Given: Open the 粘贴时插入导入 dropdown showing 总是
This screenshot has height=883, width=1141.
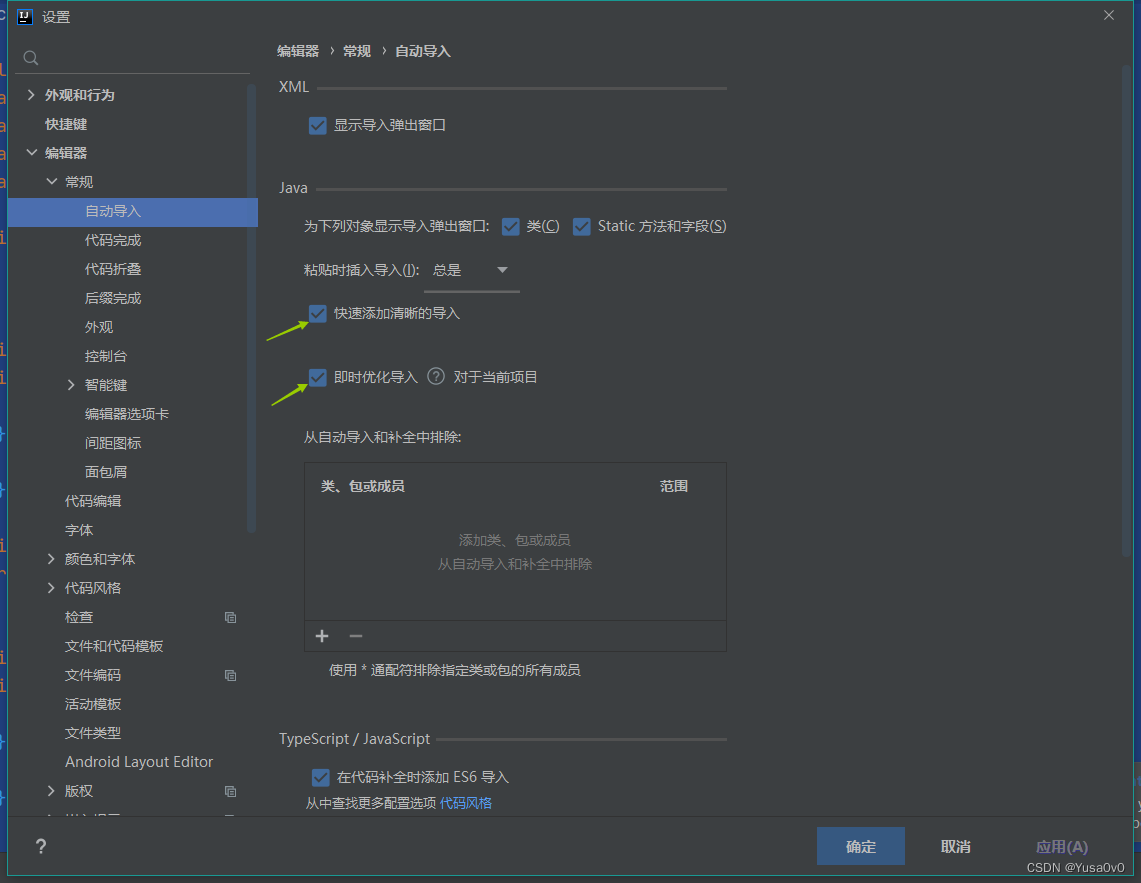Looking at the screenshot, I should (471, 270).
